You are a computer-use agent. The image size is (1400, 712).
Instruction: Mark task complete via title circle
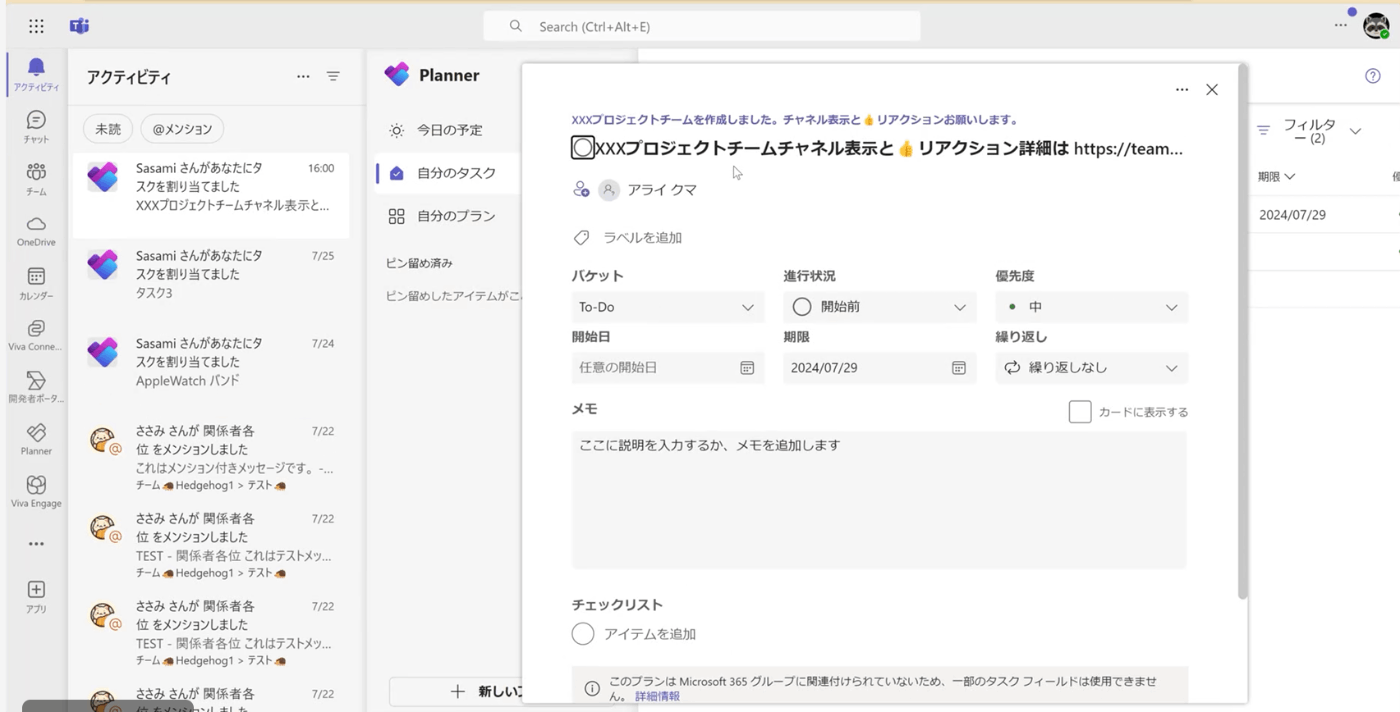pyautogui.click(x=583, y=148)
